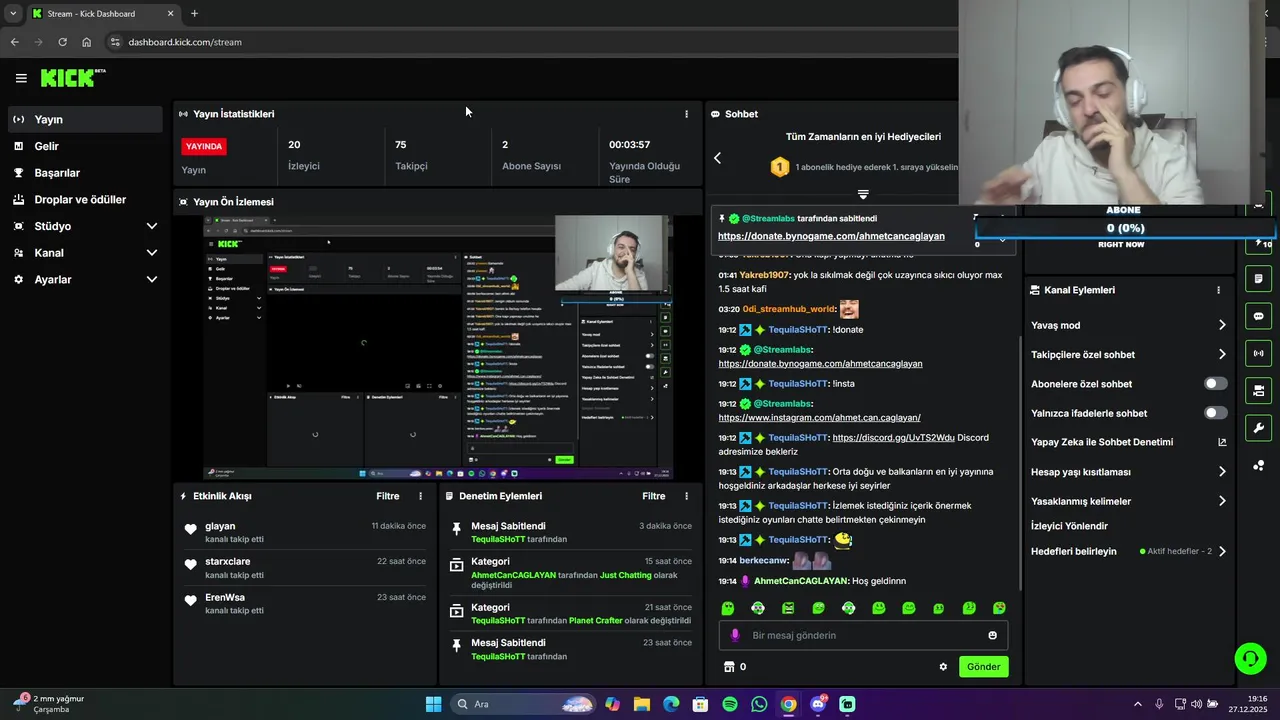Open Discord from the taskbar
This screenshot has width=1280, height=720.
(x=818, y=704)
